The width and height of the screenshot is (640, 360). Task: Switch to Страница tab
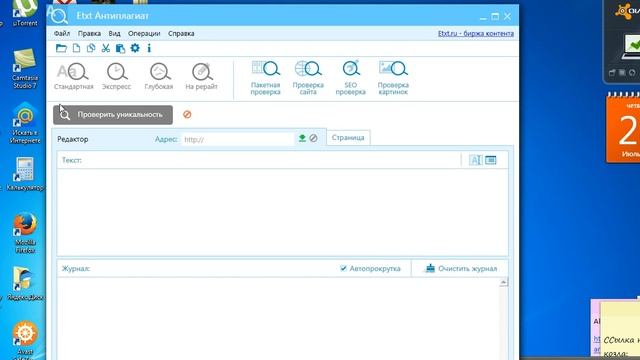point(348,138)
